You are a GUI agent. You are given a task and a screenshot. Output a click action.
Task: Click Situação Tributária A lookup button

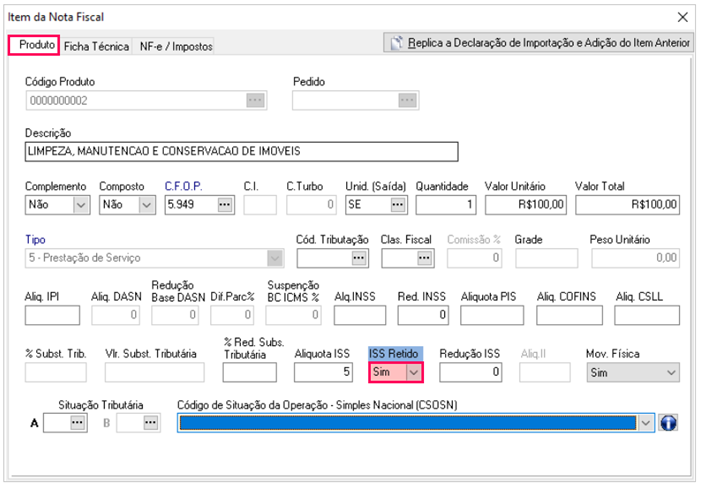pyautogui.click(x=77, y=423)
